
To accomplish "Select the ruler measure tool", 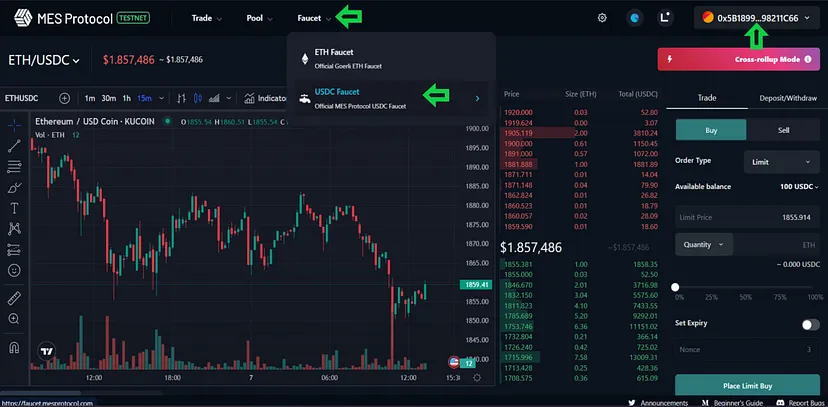I will [15, 297].
